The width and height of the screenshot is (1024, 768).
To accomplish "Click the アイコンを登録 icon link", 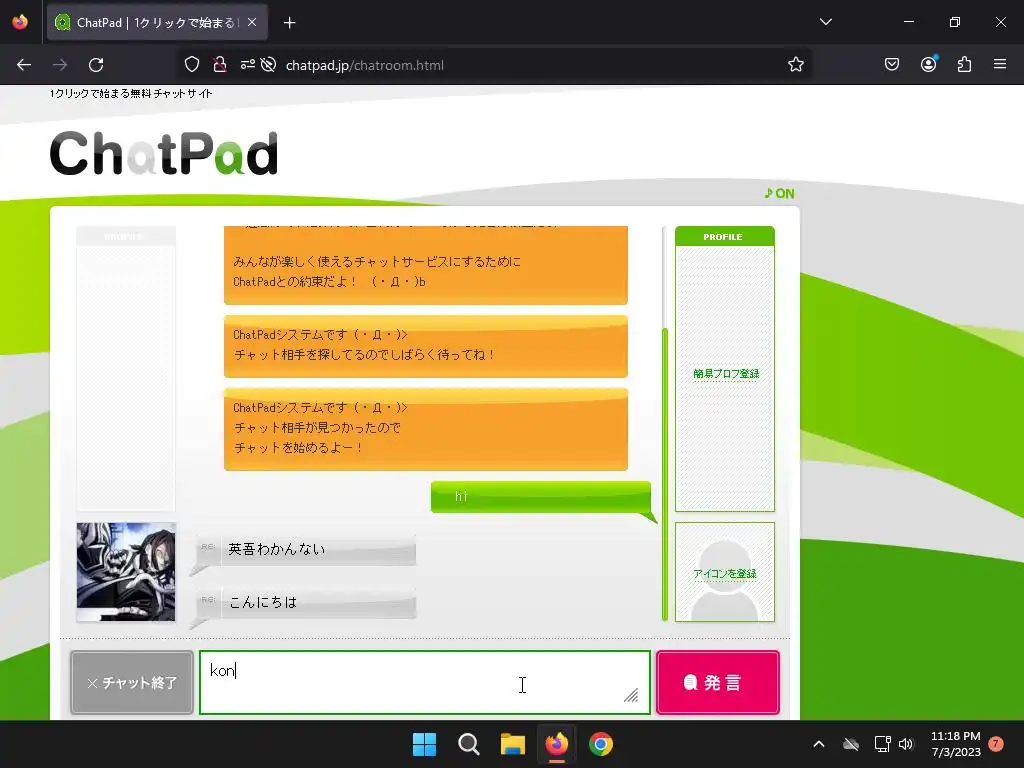I will (x=725, y=573).
